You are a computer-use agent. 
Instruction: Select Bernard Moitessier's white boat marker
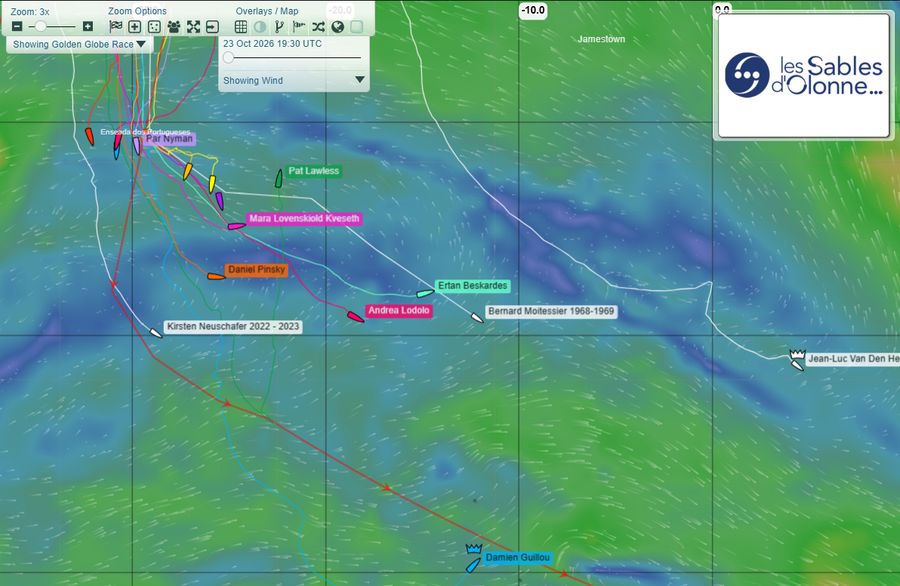(477, 318)
